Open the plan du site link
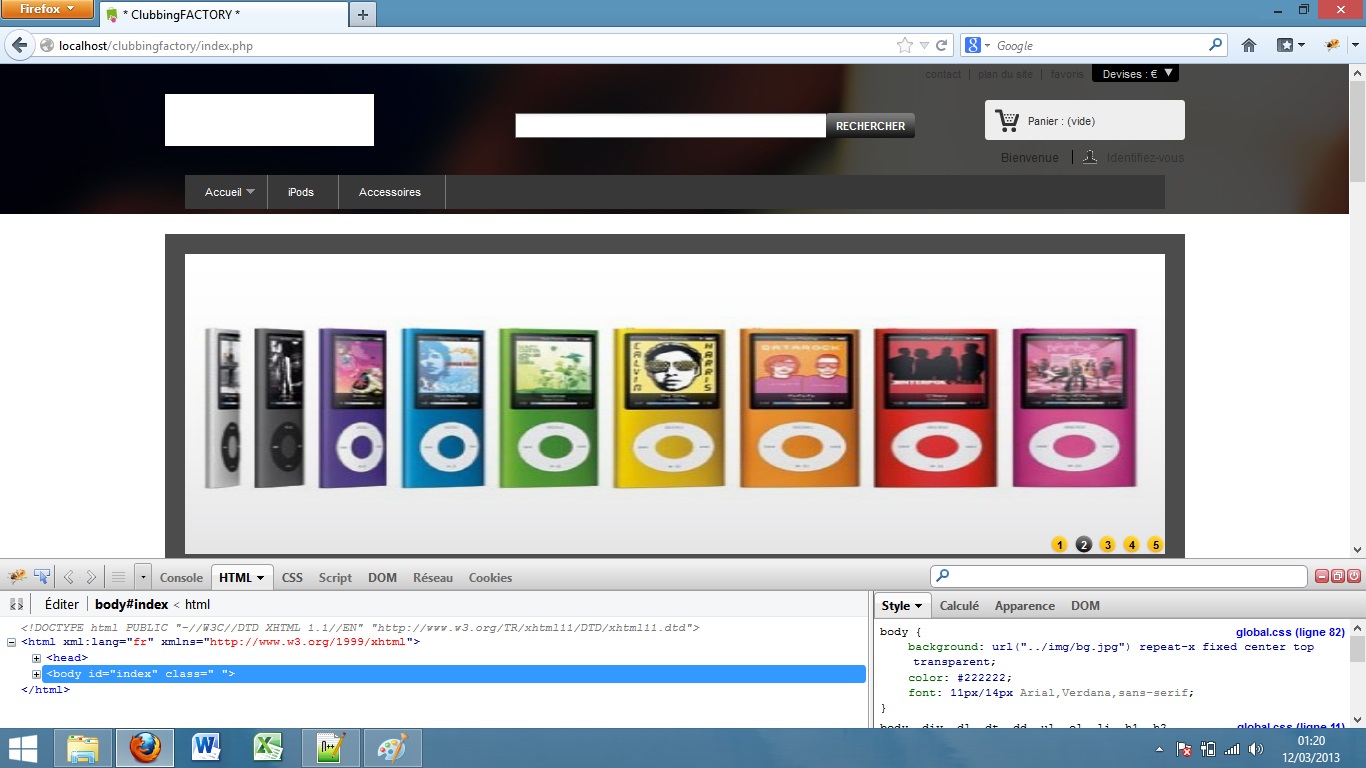Viewport: 1366px width, 768px height. tap(1005, 74)
